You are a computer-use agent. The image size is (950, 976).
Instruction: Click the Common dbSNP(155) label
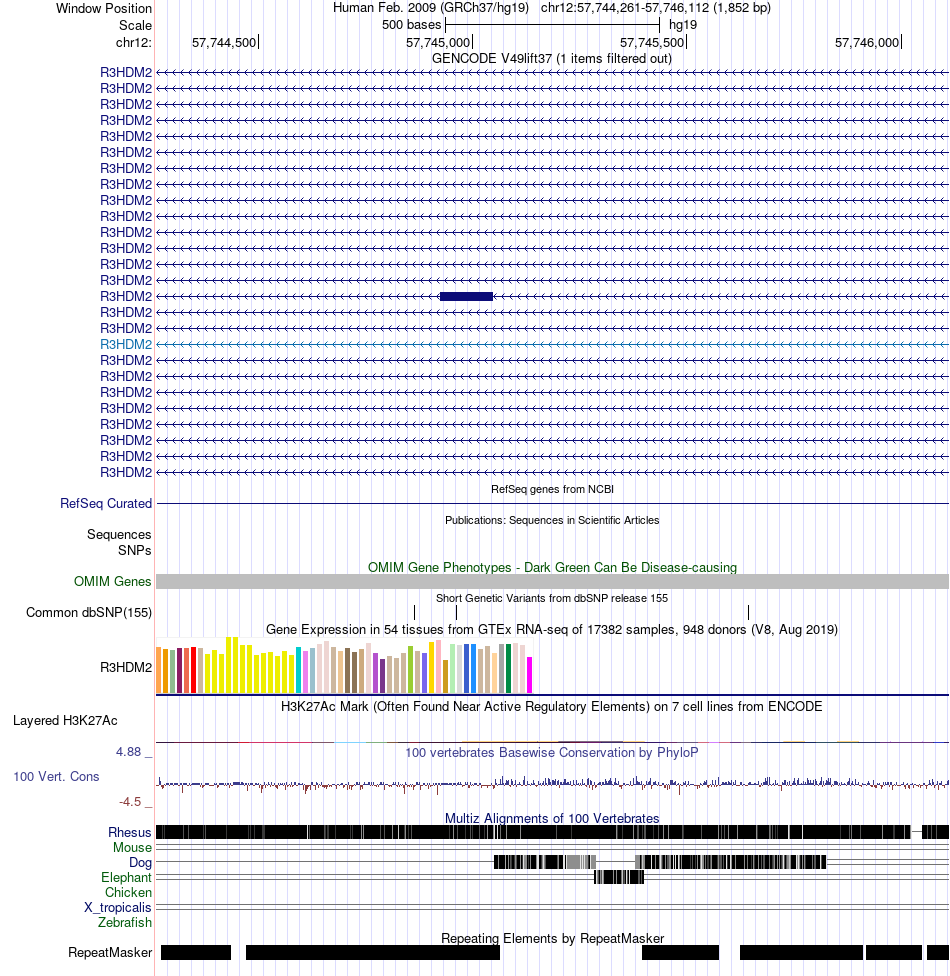(89, 612)
